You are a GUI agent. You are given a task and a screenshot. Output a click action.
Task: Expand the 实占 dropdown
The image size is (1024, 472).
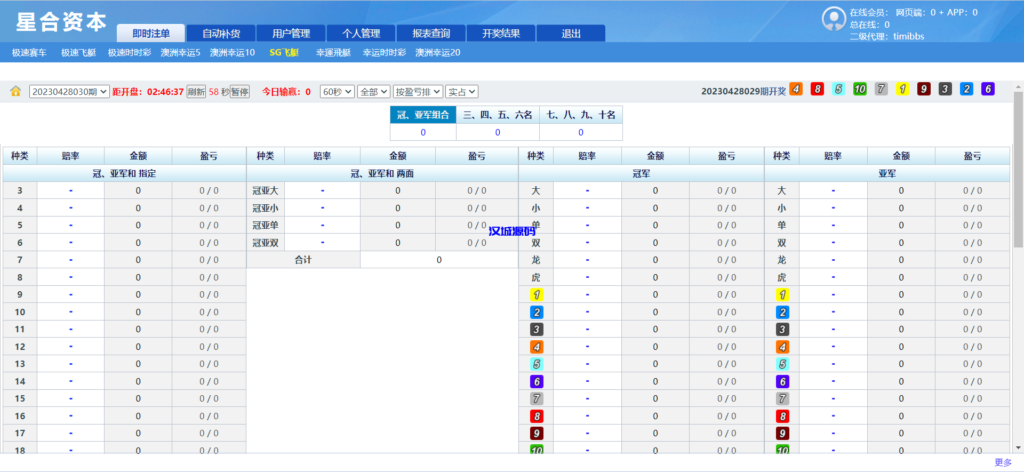[461, 91]
